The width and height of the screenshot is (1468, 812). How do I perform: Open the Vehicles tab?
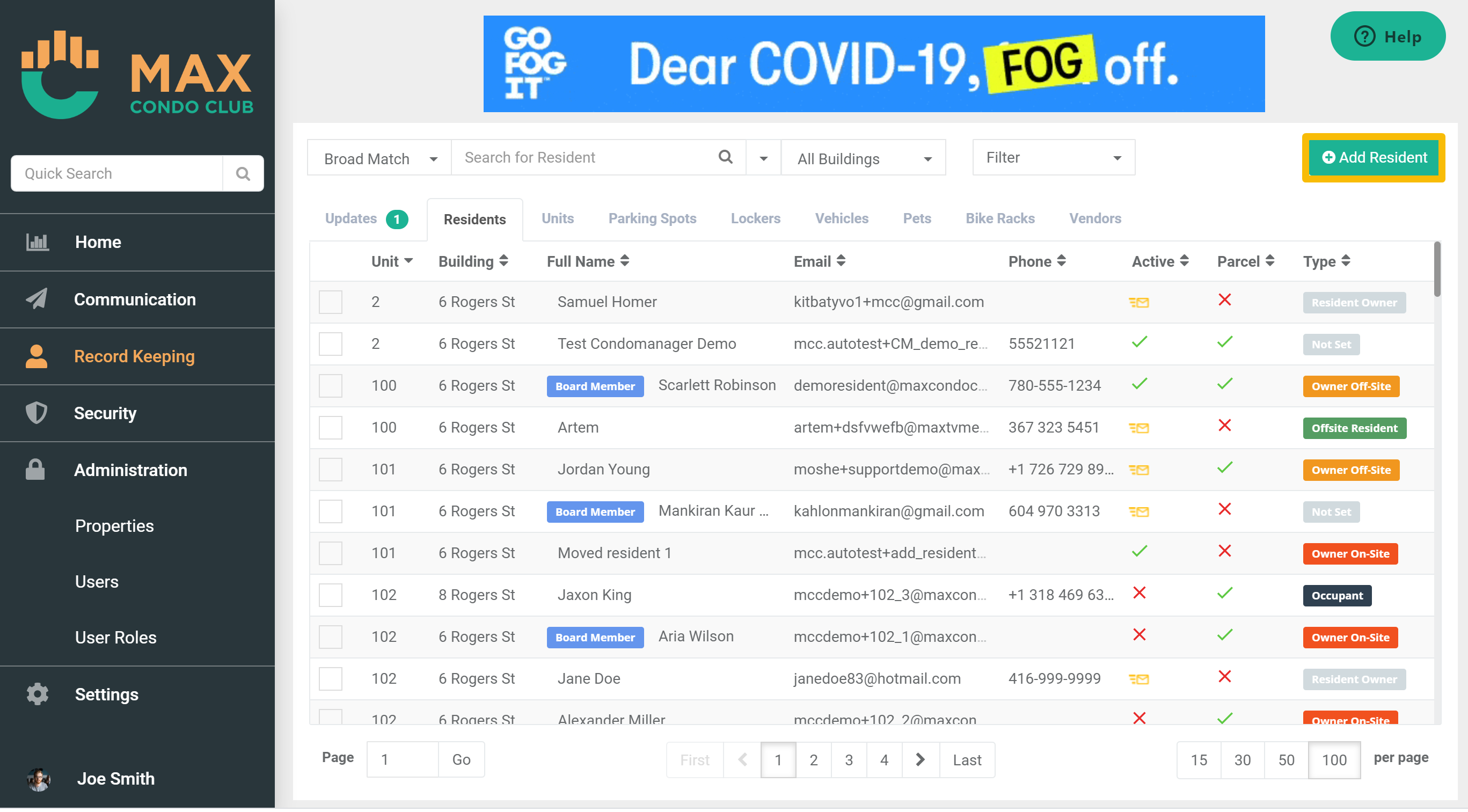click(841, 219)
